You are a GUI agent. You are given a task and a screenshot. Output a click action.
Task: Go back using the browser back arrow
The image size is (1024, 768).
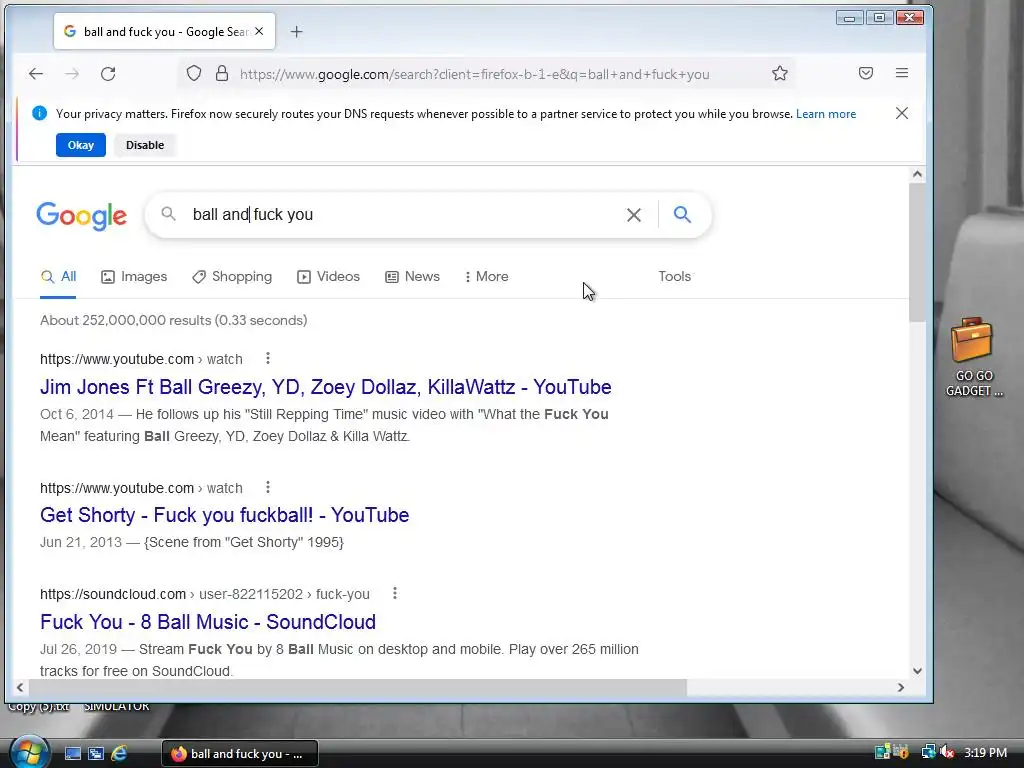click(36, 74)
